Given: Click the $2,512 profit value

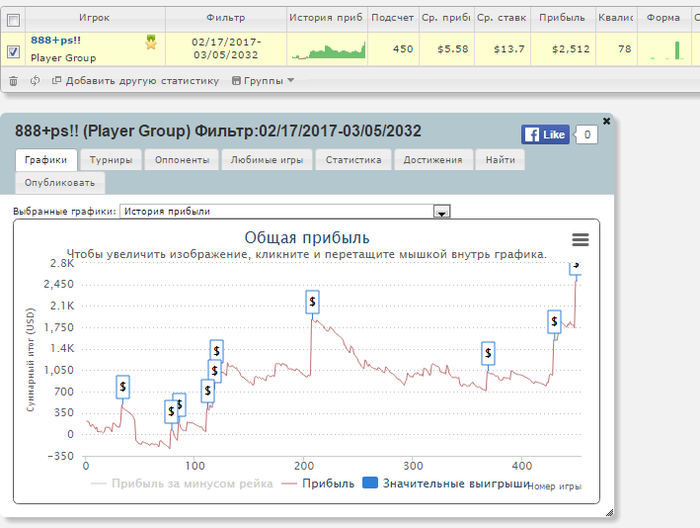Looking at the screenshot, I should pyautogui.click(x=571, y=49).
